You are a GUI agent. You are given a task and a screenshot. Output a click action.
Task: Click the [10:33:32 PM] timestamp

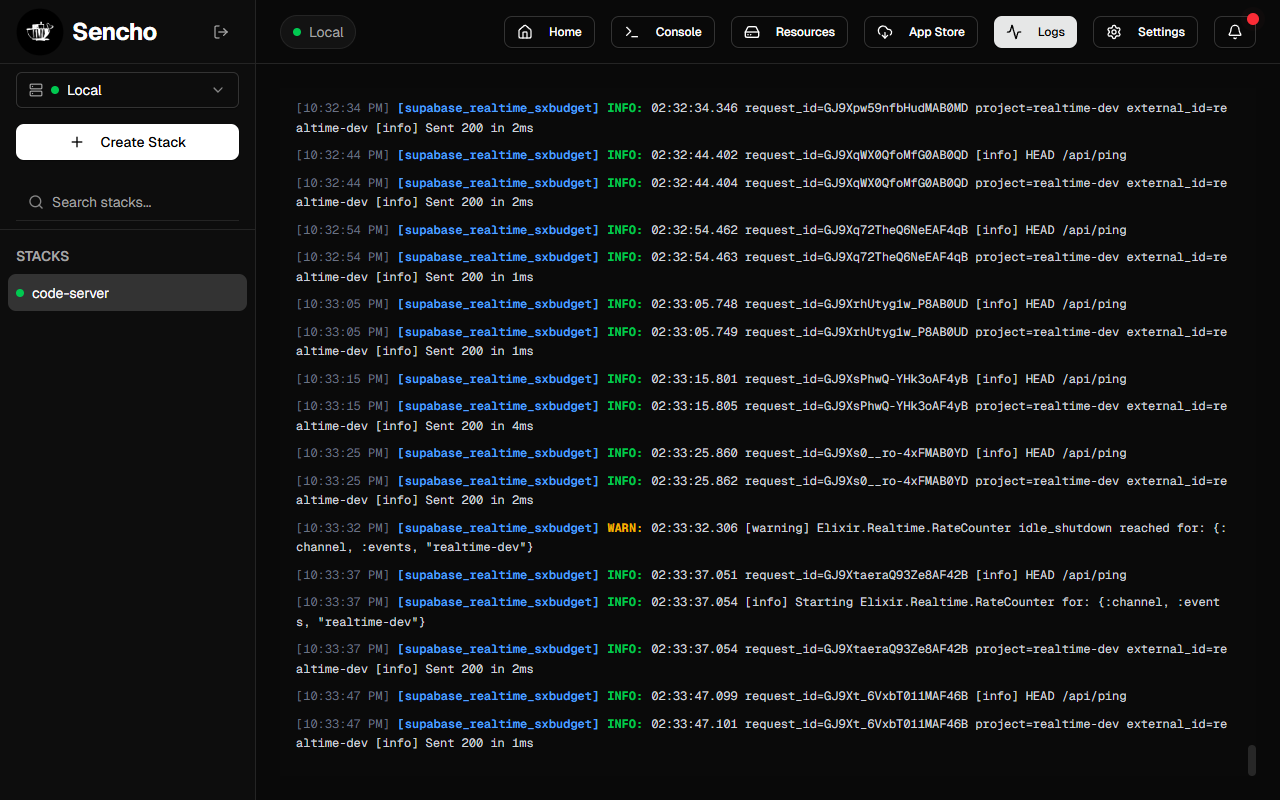[x=343, y=528]
